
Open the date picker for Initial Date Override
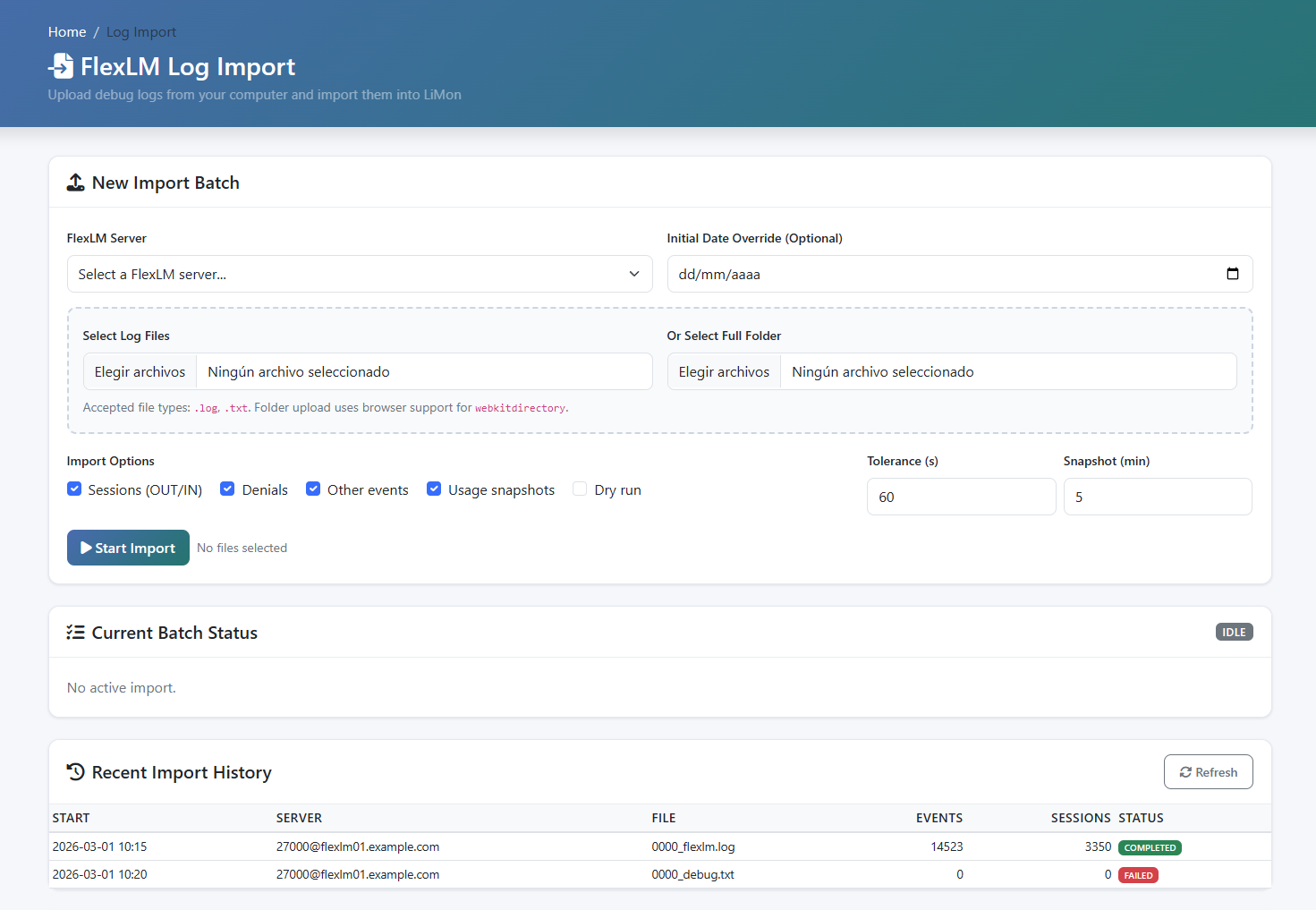1234,274
